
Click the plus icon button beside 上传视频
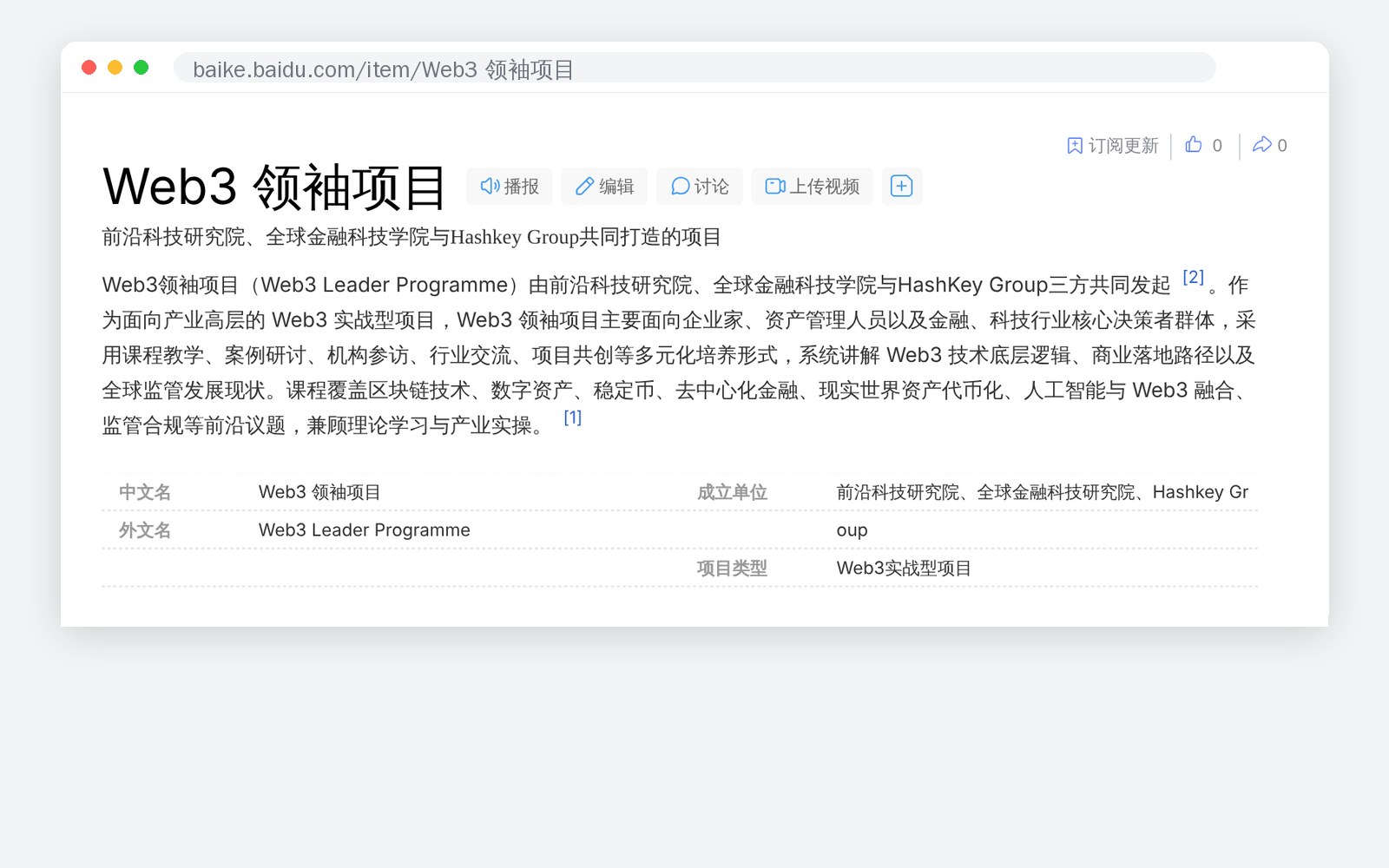902,187
